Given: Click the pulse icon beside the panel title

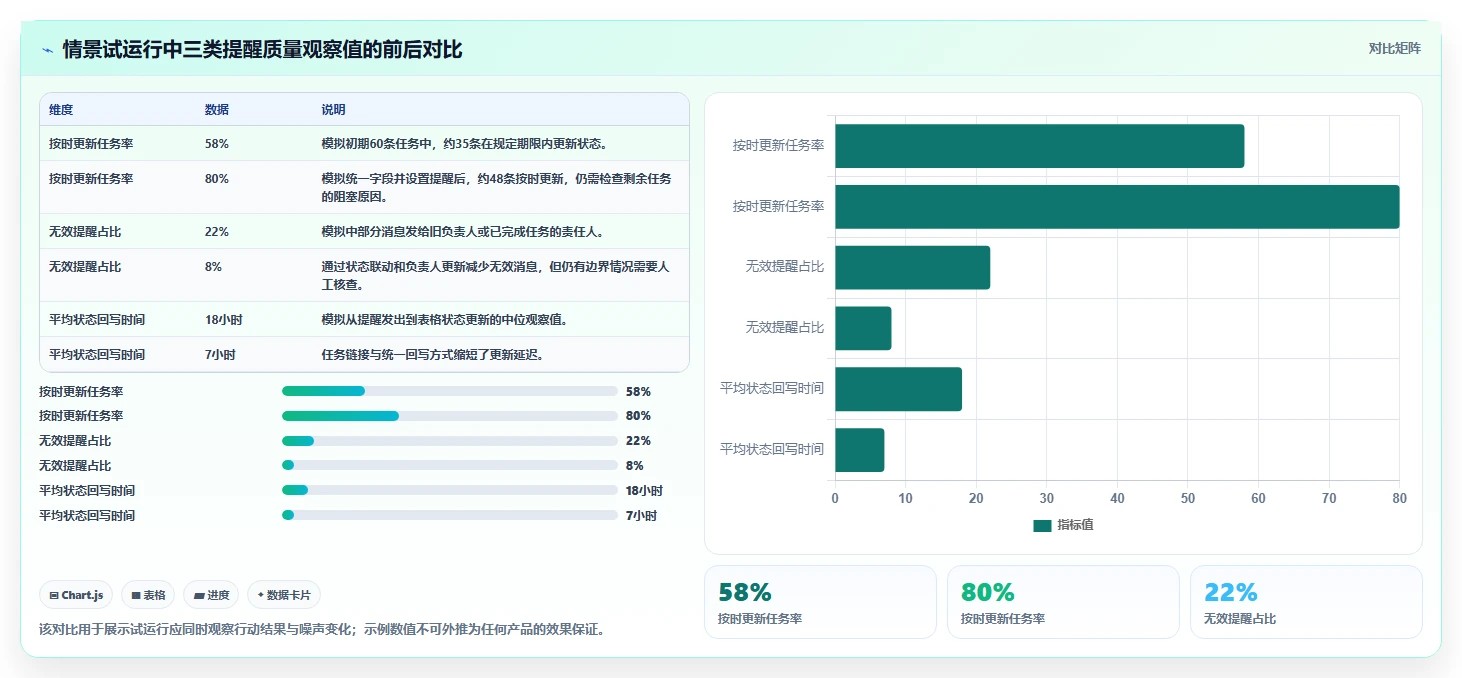Looking at the screenshot, I should click(x=48, y=50).
